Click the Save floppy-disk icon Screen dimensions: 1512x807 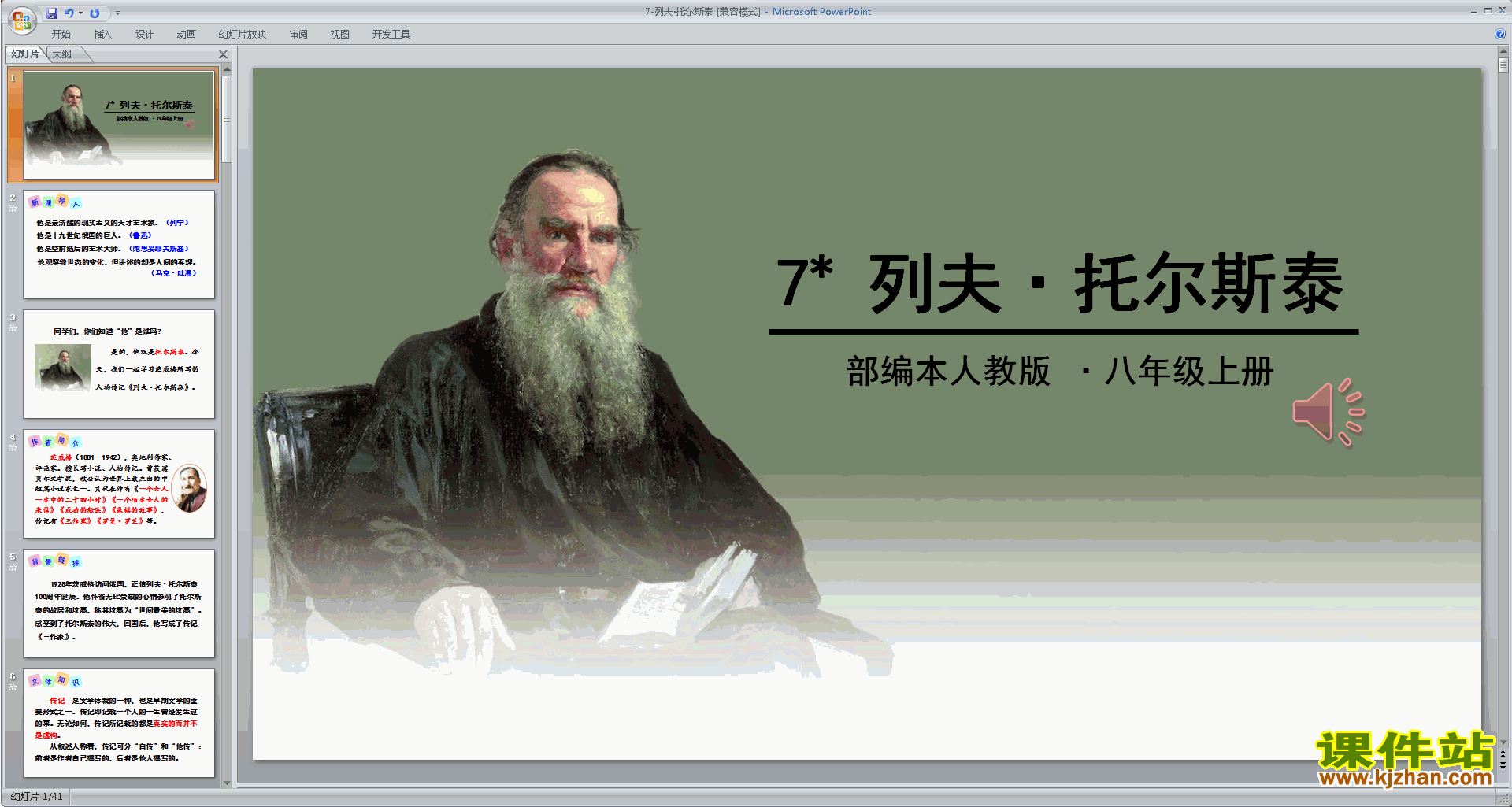pos(52,13)
